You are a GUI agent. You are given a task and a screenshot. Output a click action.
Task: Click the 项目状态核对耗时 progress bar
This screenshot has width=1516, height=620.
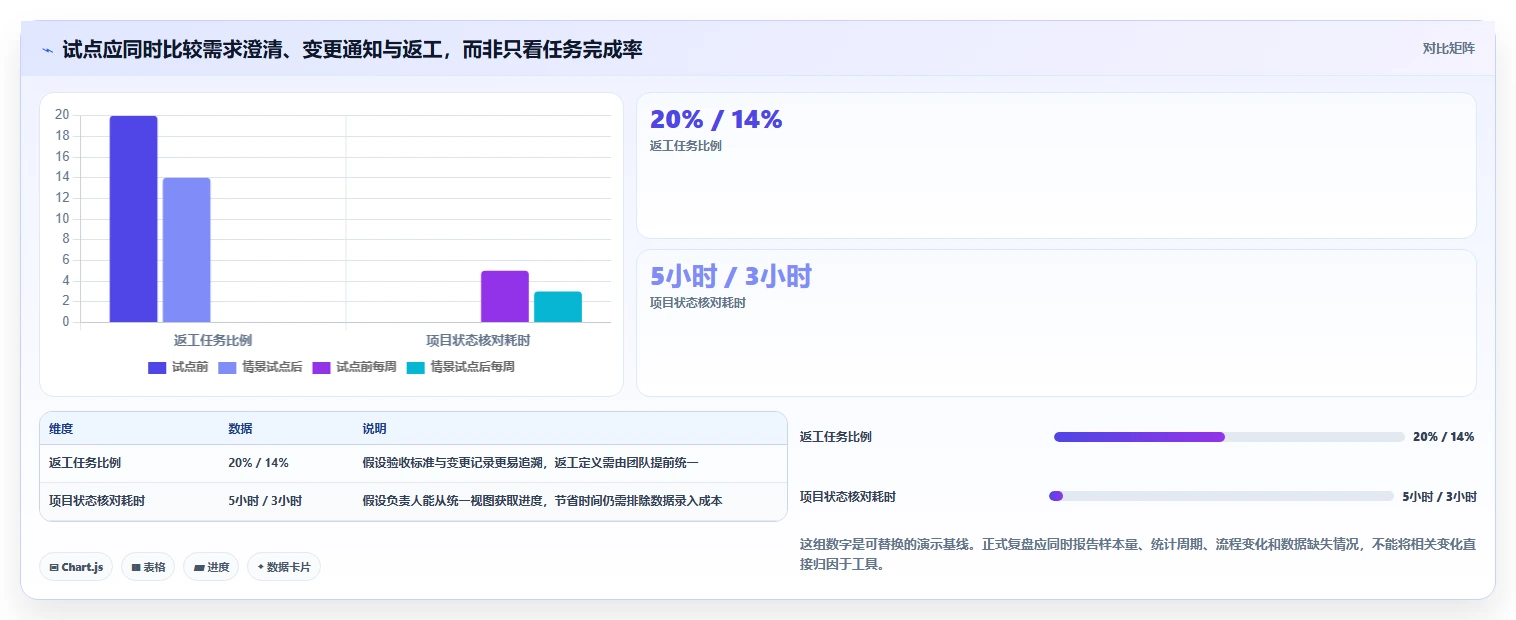coord(1221,496)
